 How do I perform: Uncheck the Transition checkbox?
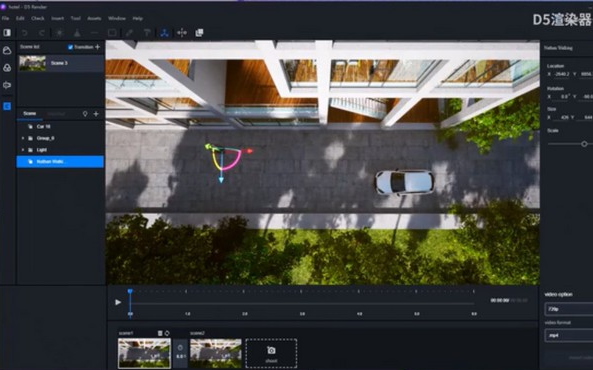tap(70, 47)
